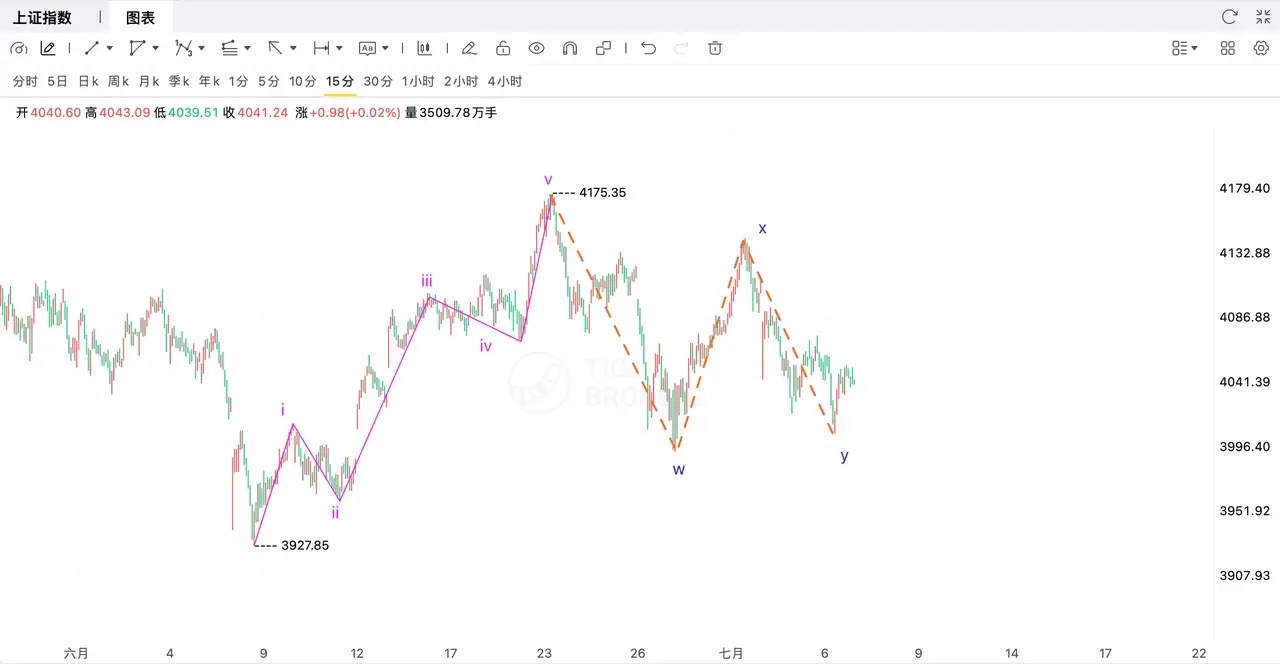Expand the Fibonacci tool dropdown arrow
1280x664 pixels.
coord(247,48)
